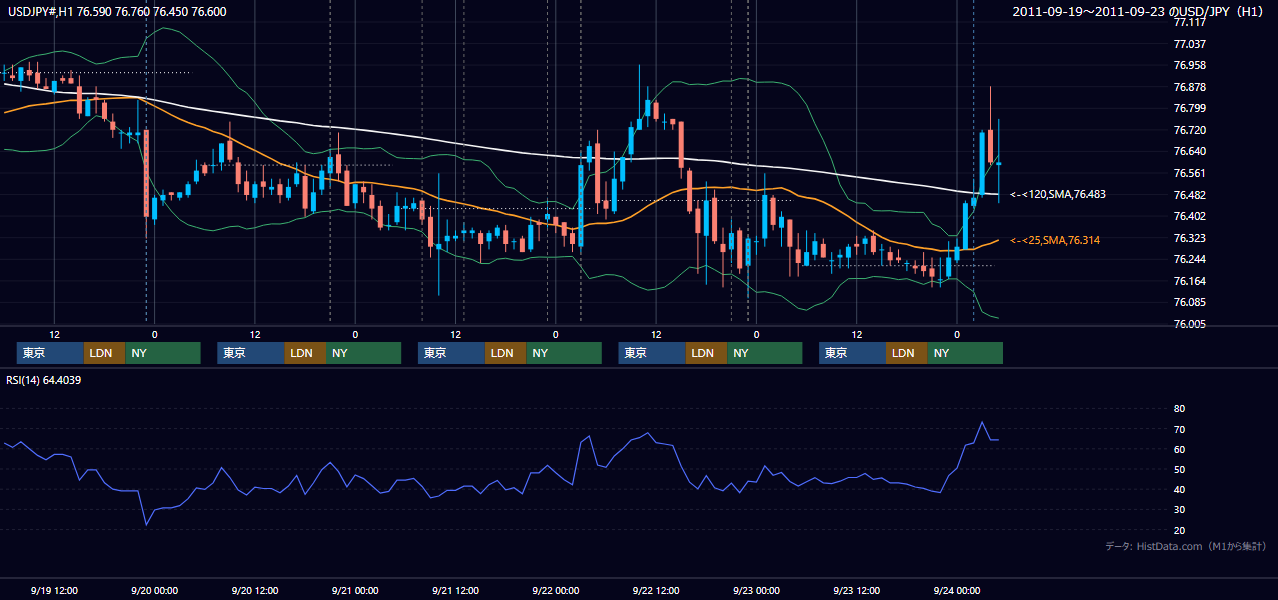Click the 東京 session block for 9/19
Viewport: 1278px width, 600px height.
[50, 353]
